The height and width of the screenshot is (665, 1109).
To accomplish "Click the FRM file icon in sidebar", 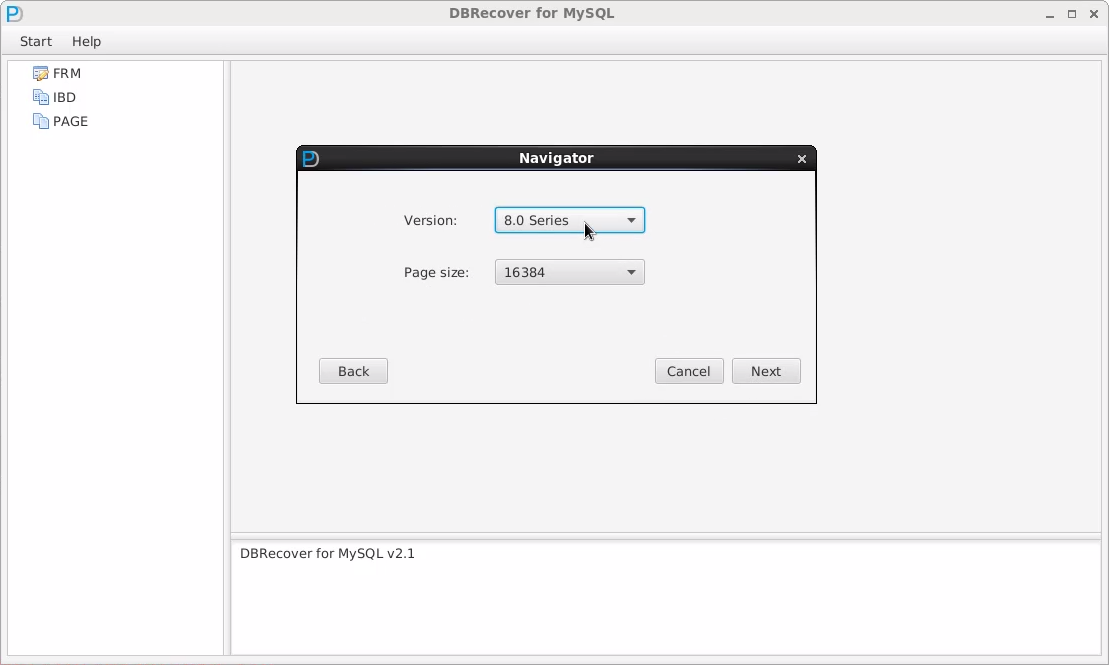I will pos(40,73).
